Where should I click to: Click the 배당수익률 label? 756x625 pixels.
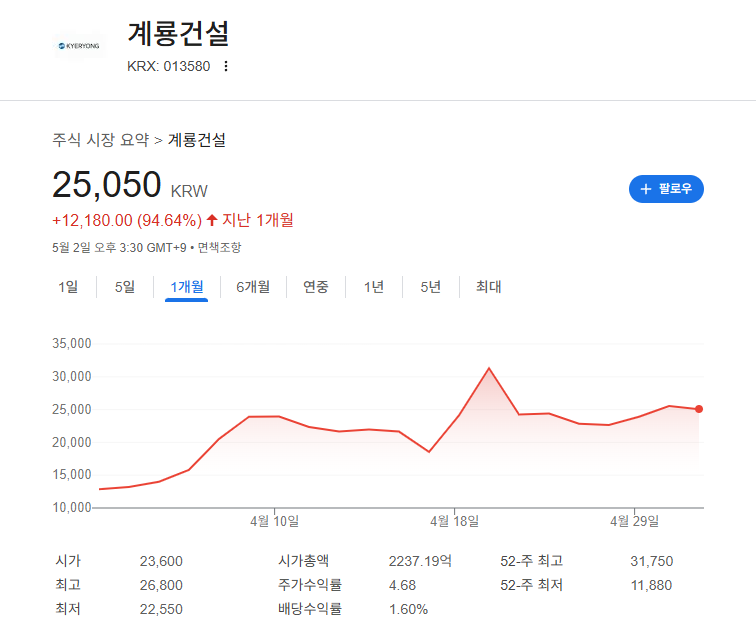[x=310, y=609]
